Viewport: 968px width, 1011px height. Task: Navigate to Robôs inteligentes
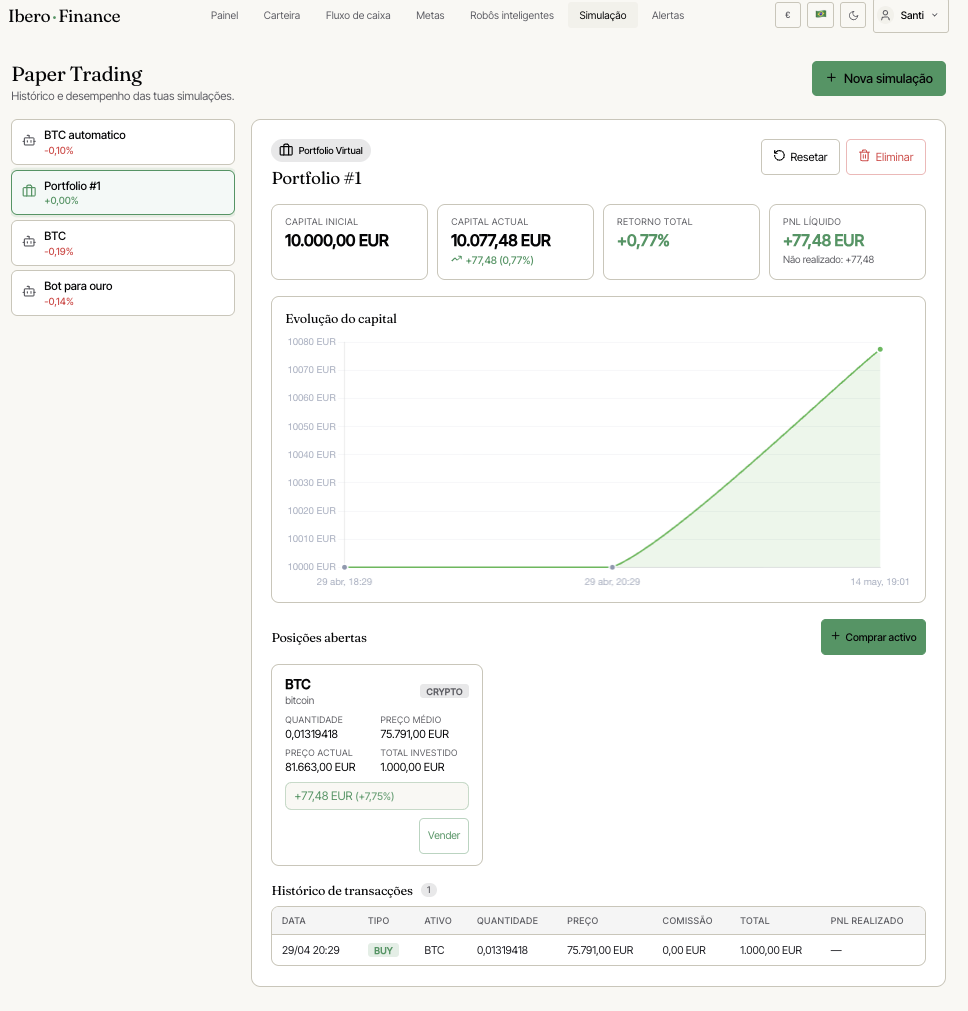tap(512, 15)
